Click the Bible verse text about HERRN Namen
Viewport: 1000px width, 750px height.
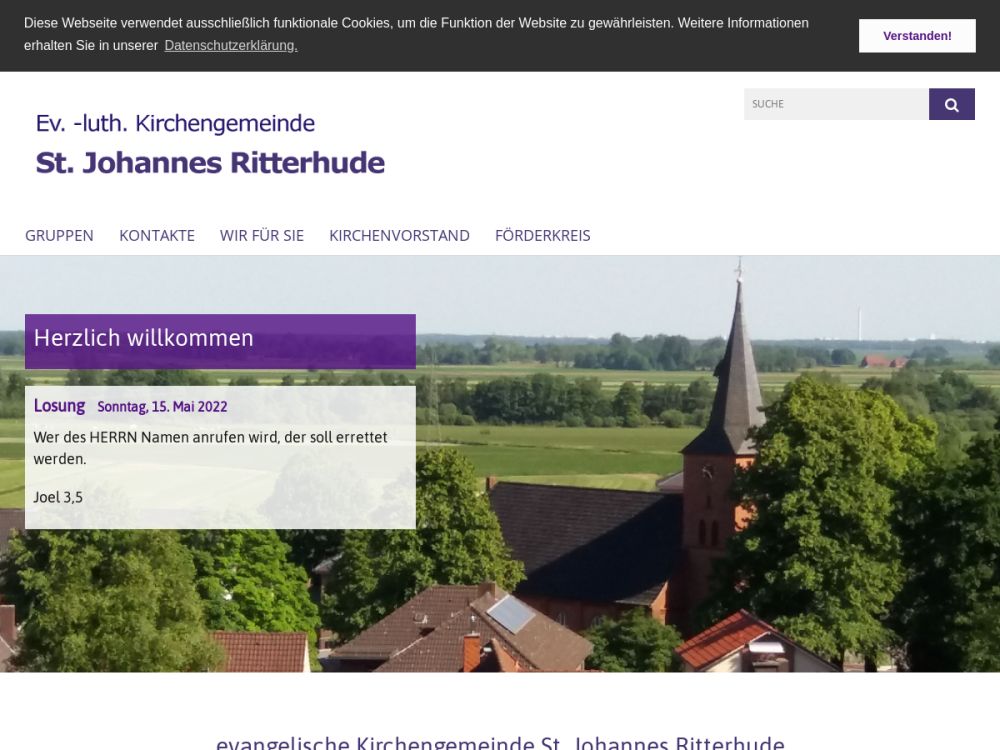210,448
